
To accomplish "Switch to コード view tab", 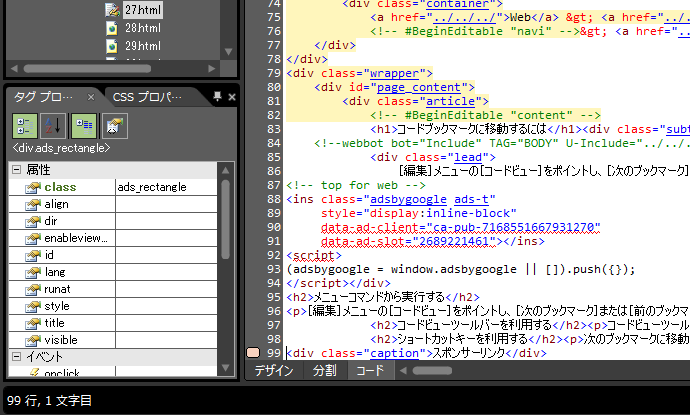I will 370,371.
